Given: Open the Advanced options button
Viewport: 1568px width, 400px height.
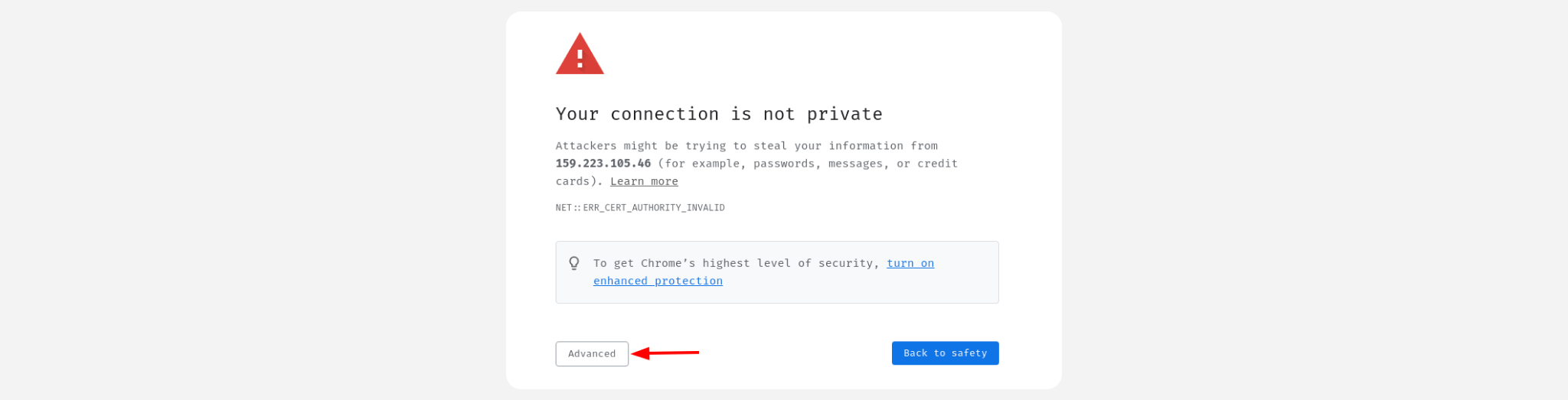Looking at the screenshot, I should pyautogui.click(x=592, y=353).
